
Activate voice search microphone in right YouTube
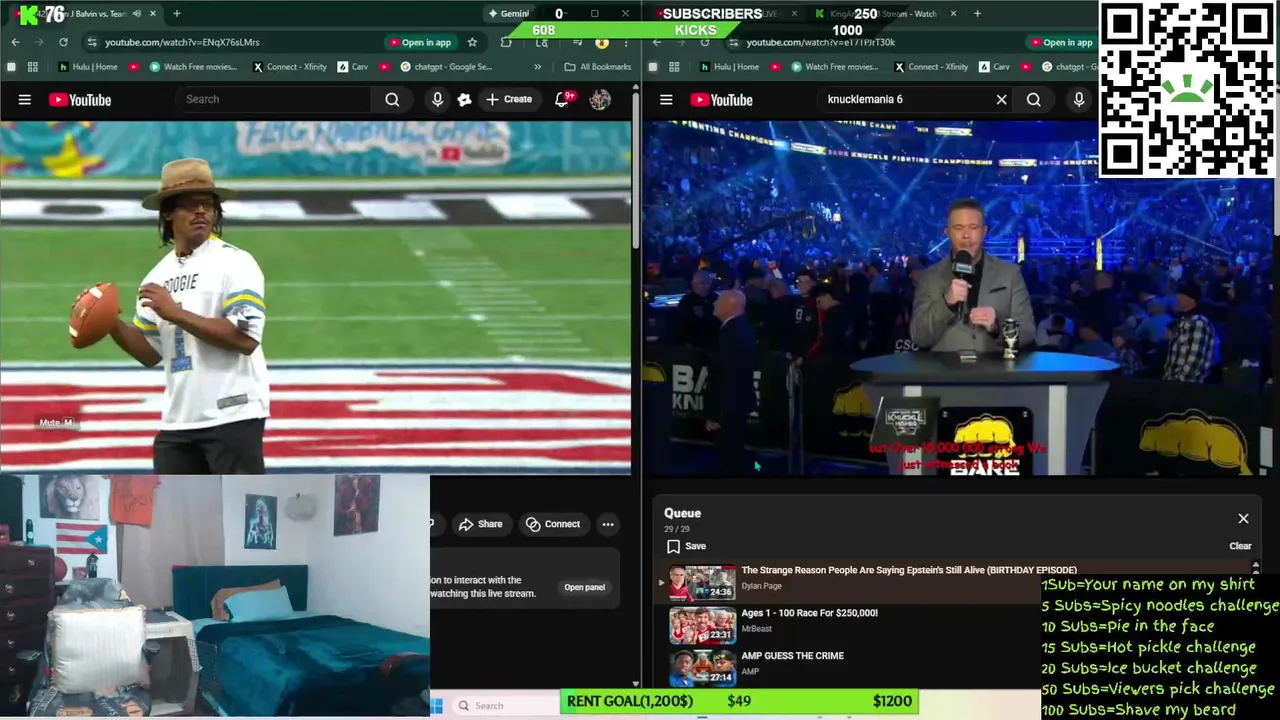coord(1078,99)
